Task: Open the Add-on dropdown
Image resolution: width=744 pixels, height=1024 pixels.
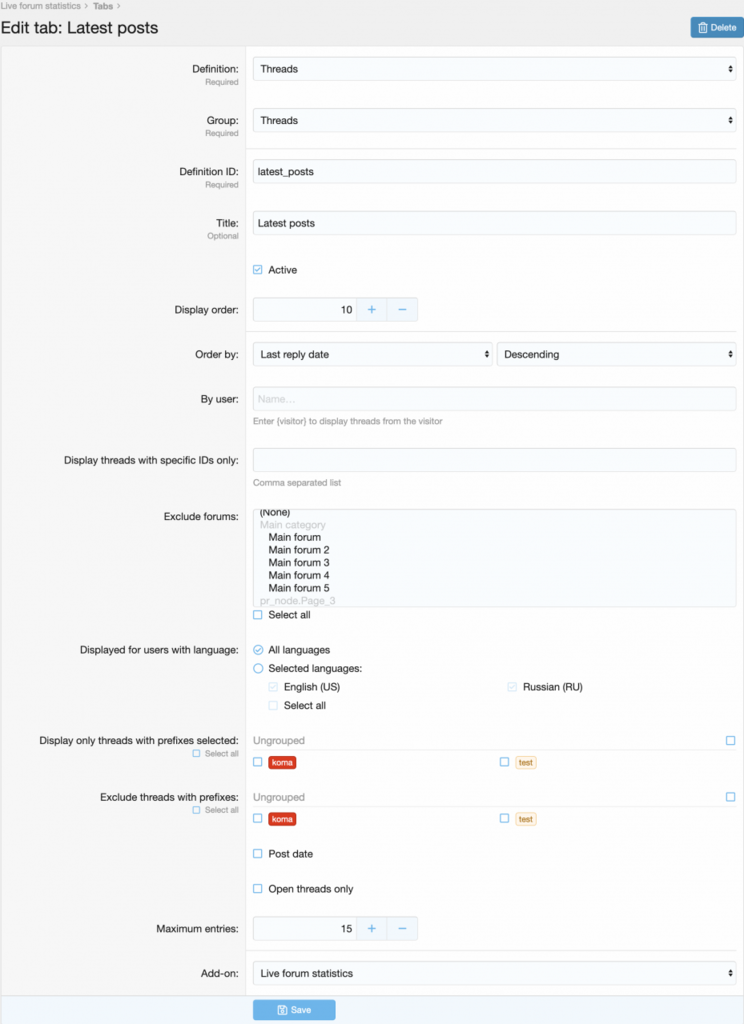Action: [494, 973]
